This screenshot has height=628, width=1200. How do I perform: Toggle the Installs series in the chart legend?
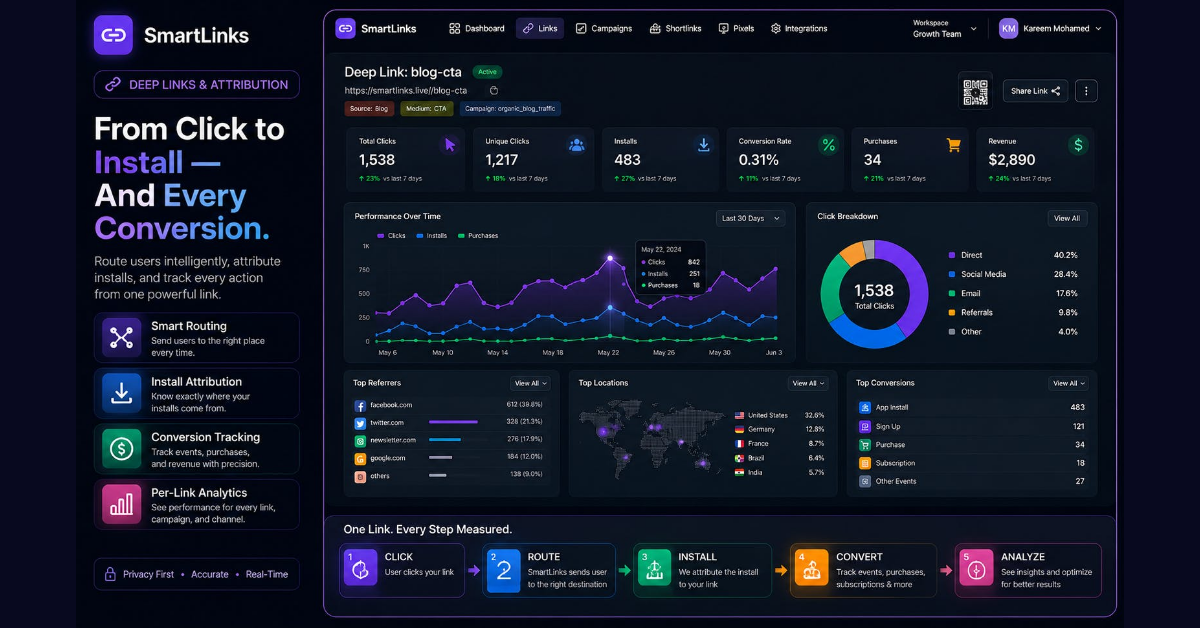(430, 236)
